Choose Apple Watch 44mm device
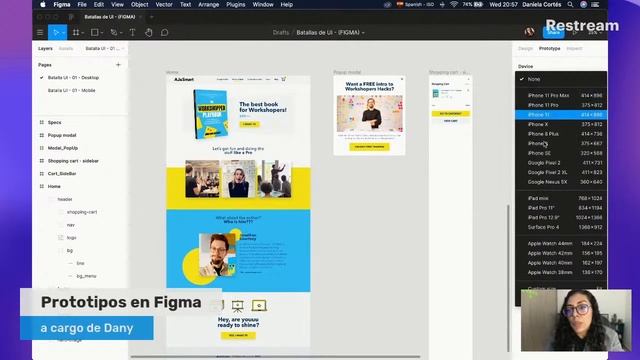Screen dimensions: 640x360 (x=561, y=243)
